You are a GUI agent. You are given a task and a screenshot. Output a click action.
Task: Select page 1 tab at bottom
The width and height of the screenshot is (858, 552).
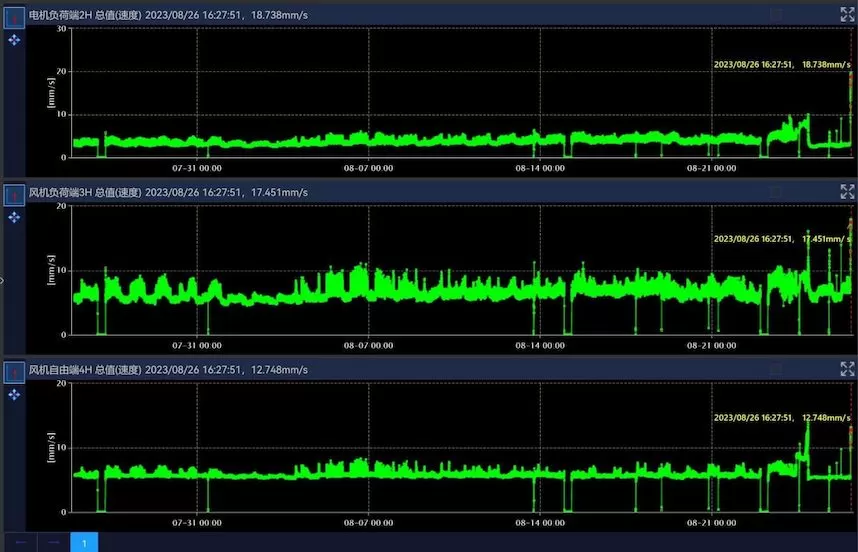[84, 542]
